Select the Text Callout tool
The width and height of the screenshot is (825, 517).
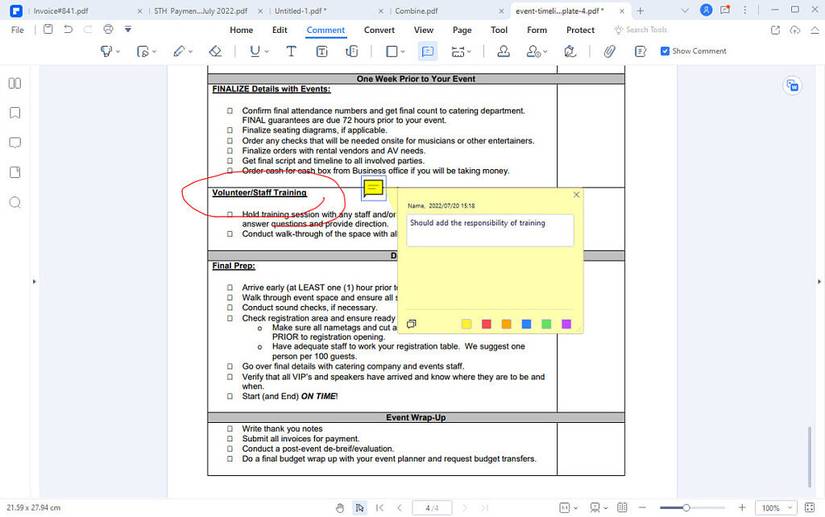tap(352, 51)
